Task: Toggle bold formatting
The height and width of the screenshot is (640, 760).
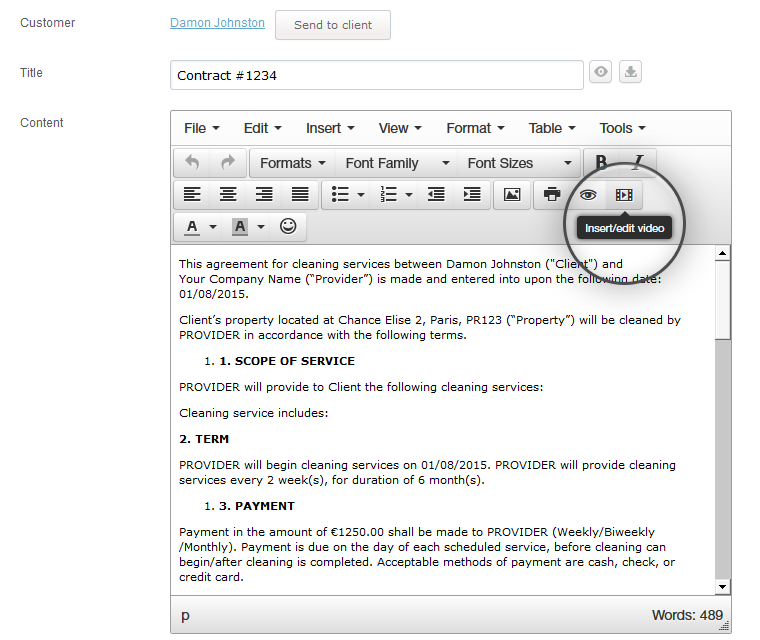Action: coord(602,162)
